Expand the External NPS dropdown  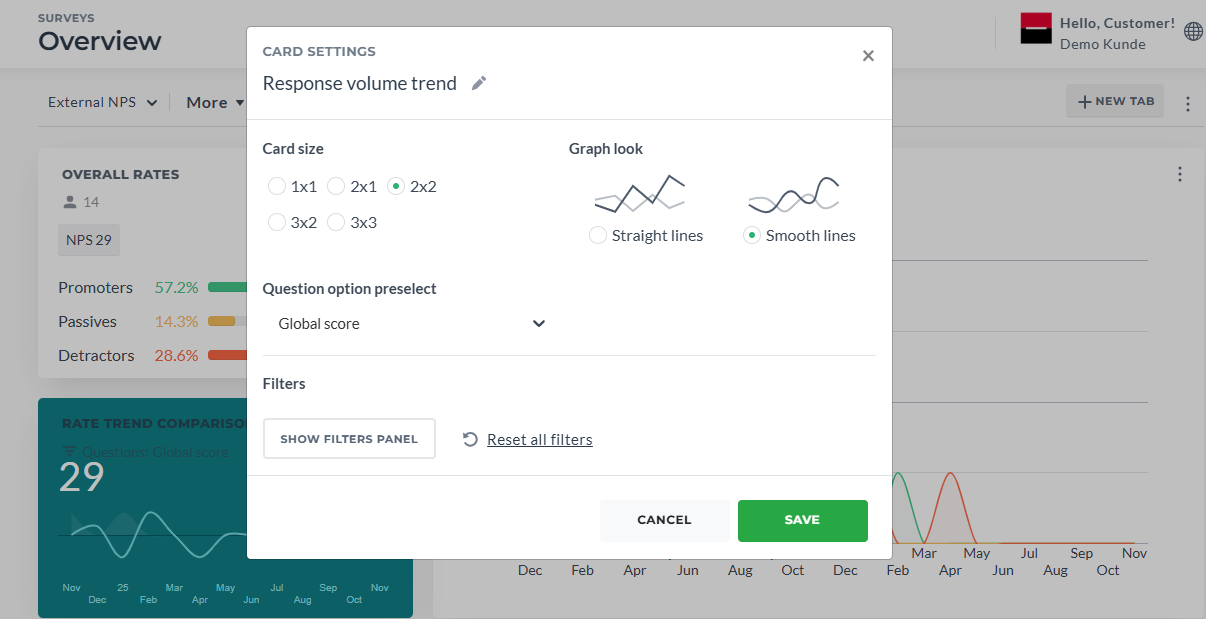[x=103, y=102]
